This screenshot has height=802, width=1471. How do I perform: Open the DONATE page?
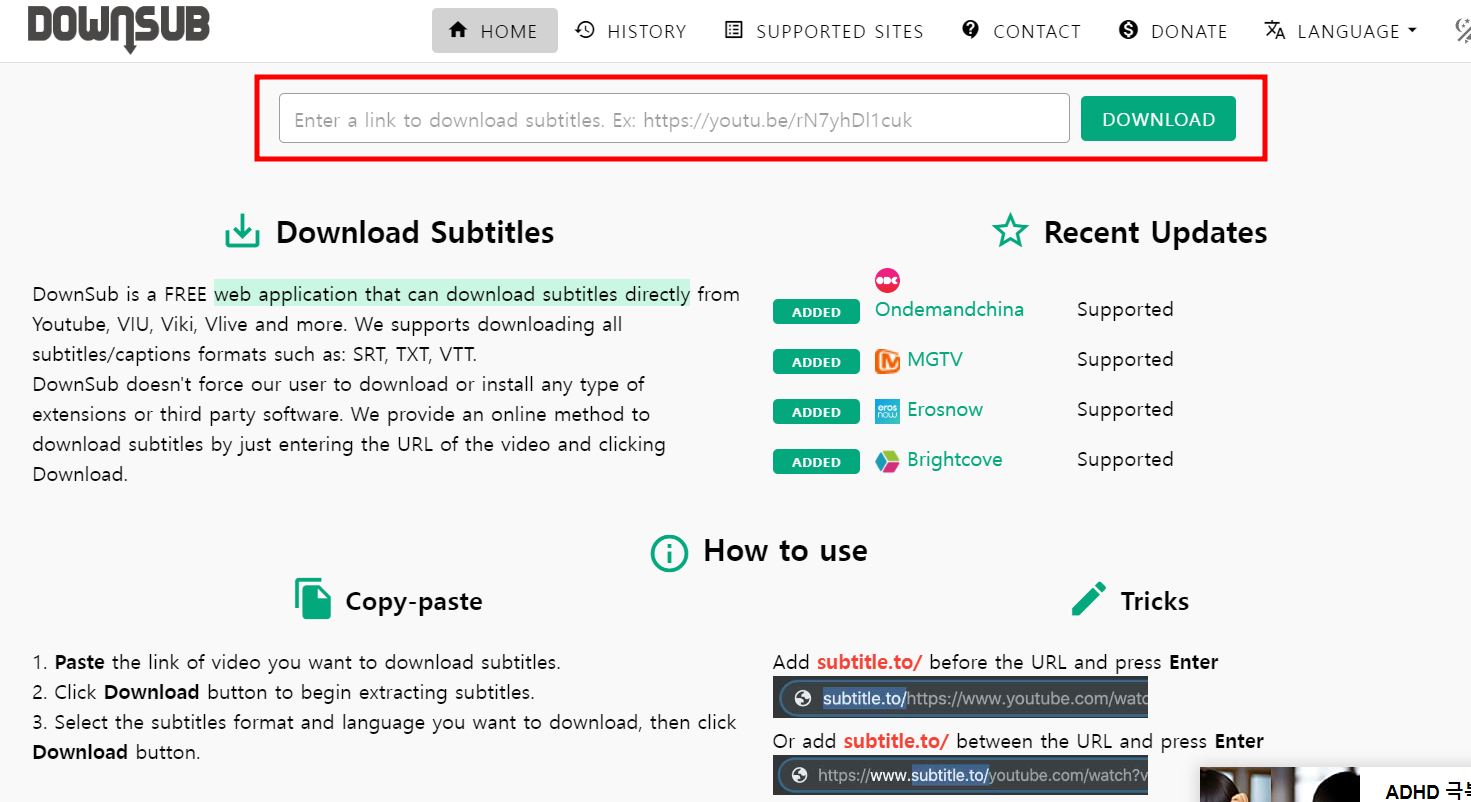1173,31
